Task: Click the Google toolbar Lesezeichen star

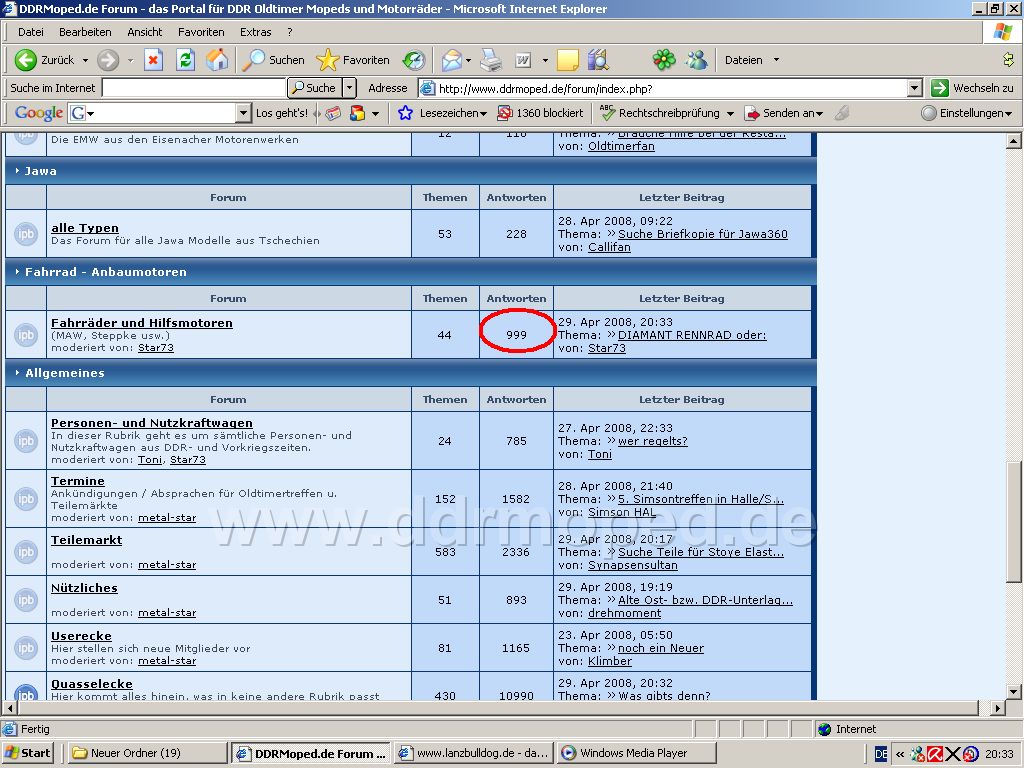Action: click(x=406, y=113)
